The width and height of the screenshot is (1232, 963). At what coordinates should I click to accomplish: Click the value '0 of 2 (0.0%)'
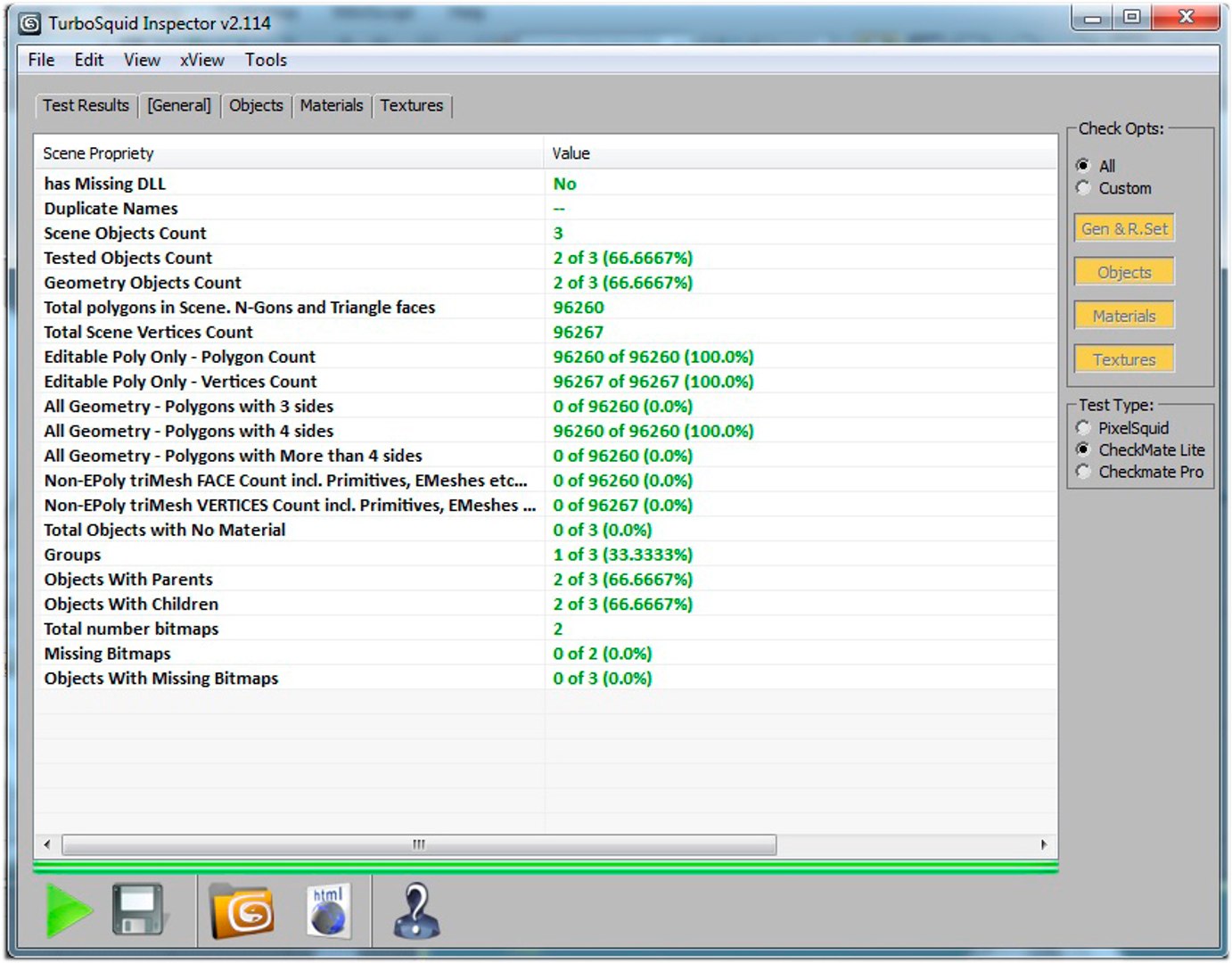[x=603, y=654]
